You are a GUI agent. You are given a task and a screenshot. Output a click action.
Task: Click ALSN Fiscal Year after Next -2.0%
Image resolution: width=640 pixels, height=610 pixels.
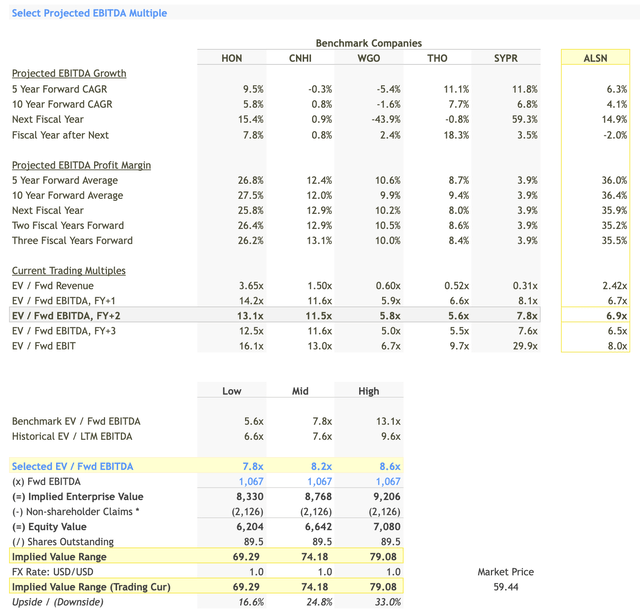pos(615,135)
